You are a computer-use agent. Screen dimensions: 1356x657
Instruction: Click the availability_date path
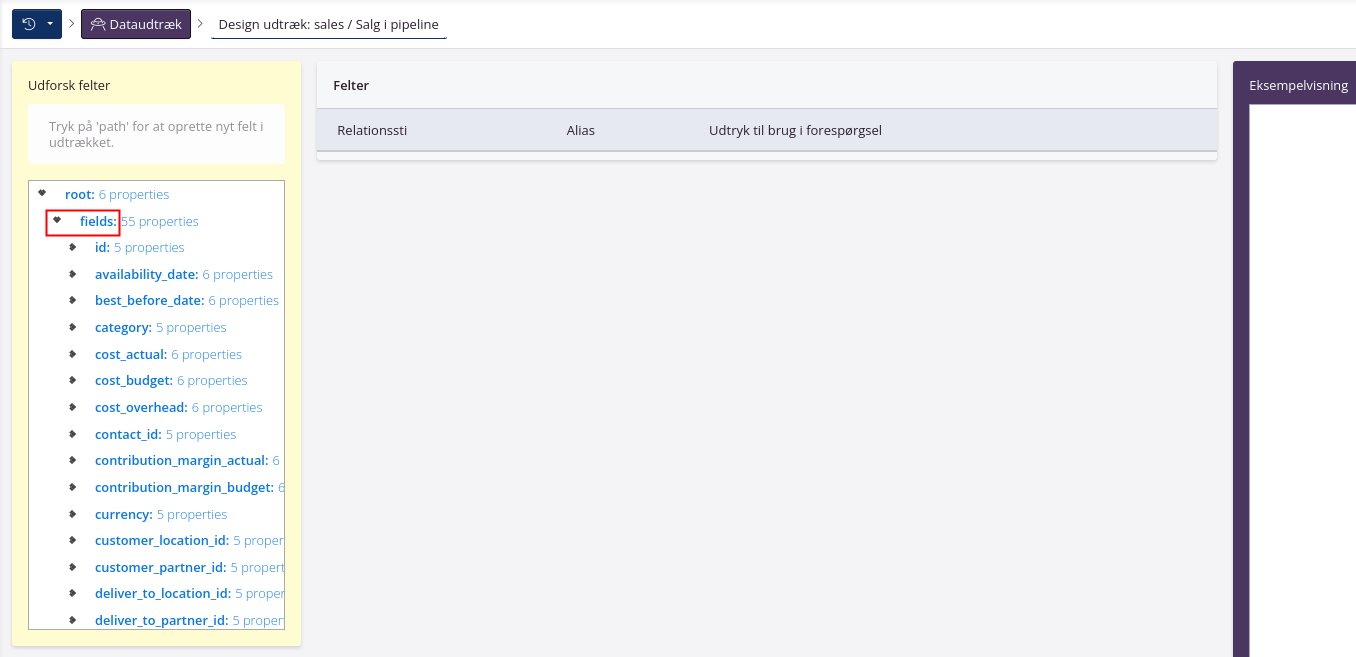146,274
